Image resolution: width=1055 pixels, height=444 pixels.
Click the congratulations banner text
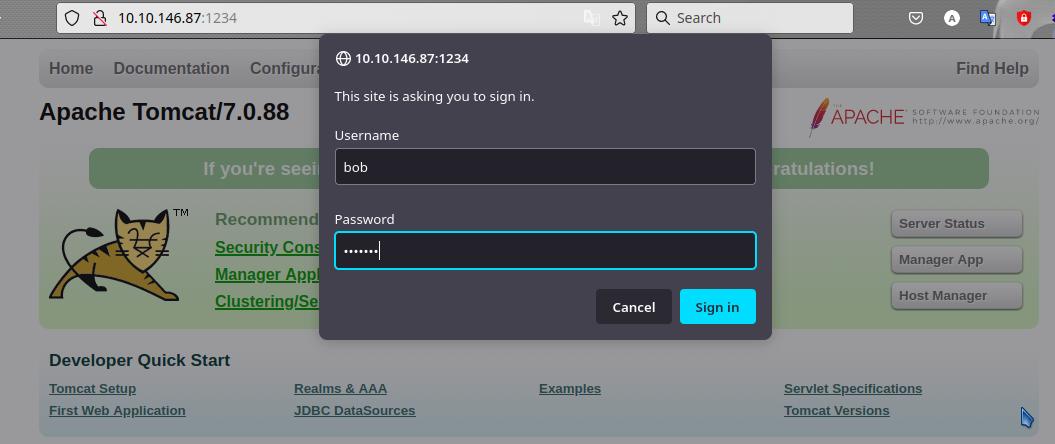538,168
